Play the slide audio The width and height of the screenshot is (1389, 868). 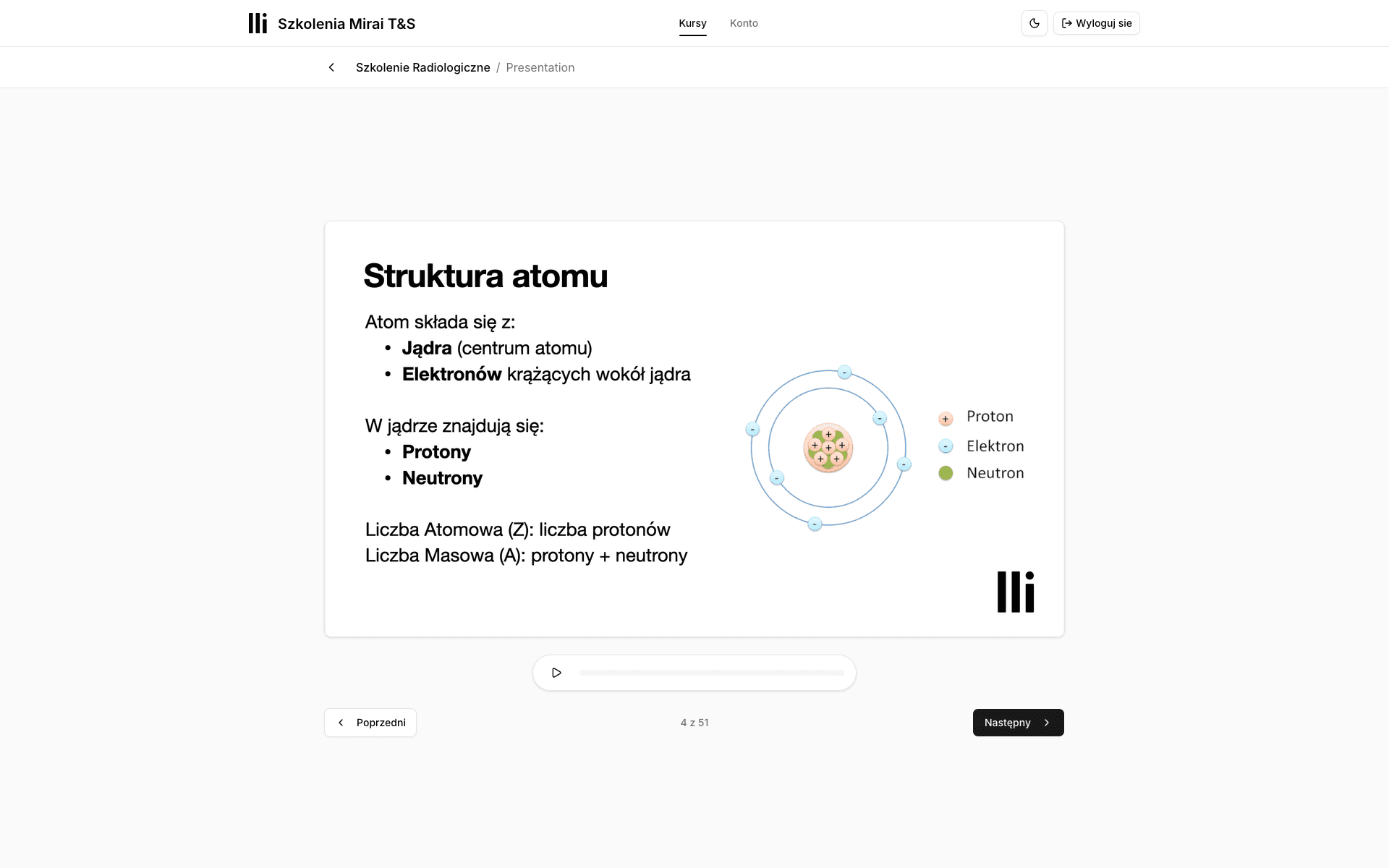tap(556, 673)
